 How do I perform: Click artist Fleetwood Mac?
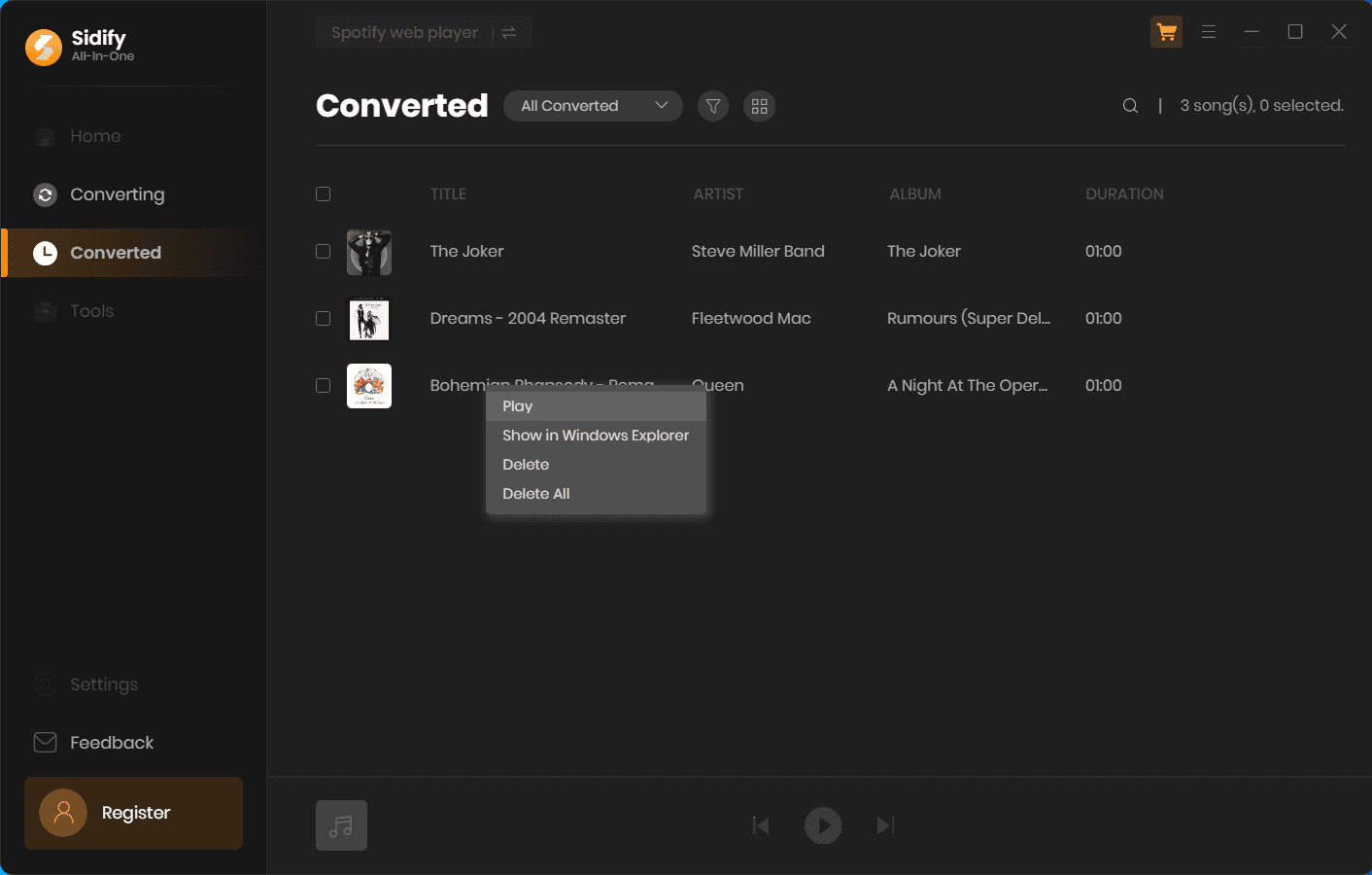pyautogui.click(x=751, y=319)
